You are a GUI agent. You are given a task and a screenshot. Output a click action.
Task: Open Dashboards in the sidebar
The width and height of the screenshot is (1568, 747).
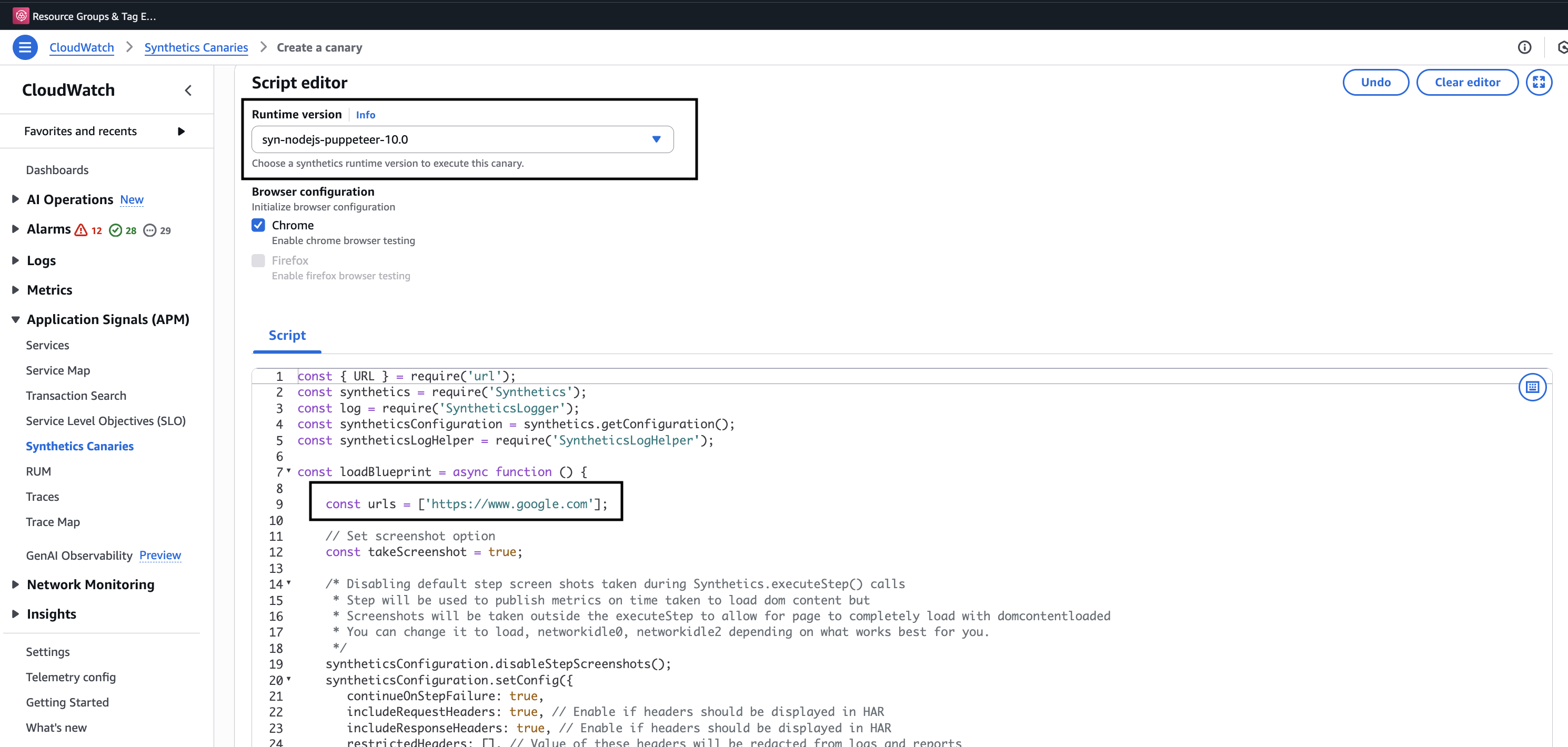point(57,170)
